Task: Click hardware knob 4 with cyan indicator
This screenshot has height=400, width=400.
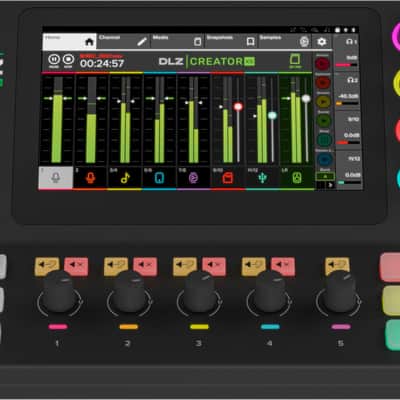Action: coord(270,292)
